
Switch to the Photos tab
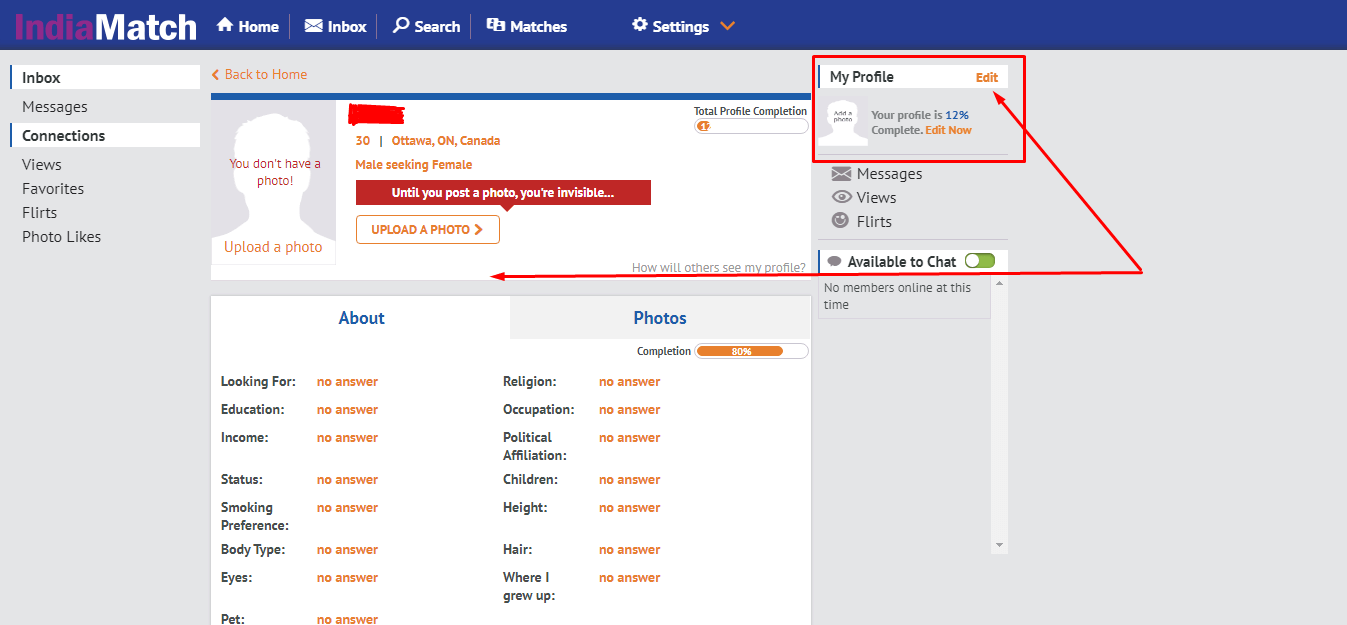coord(660,318)
